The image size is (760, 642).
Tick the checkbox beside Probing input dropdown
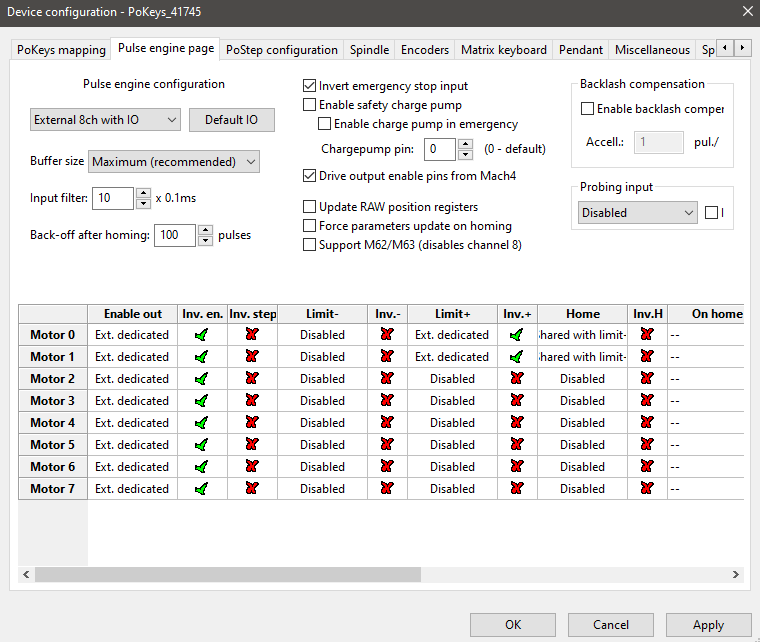tap(712, 213)
